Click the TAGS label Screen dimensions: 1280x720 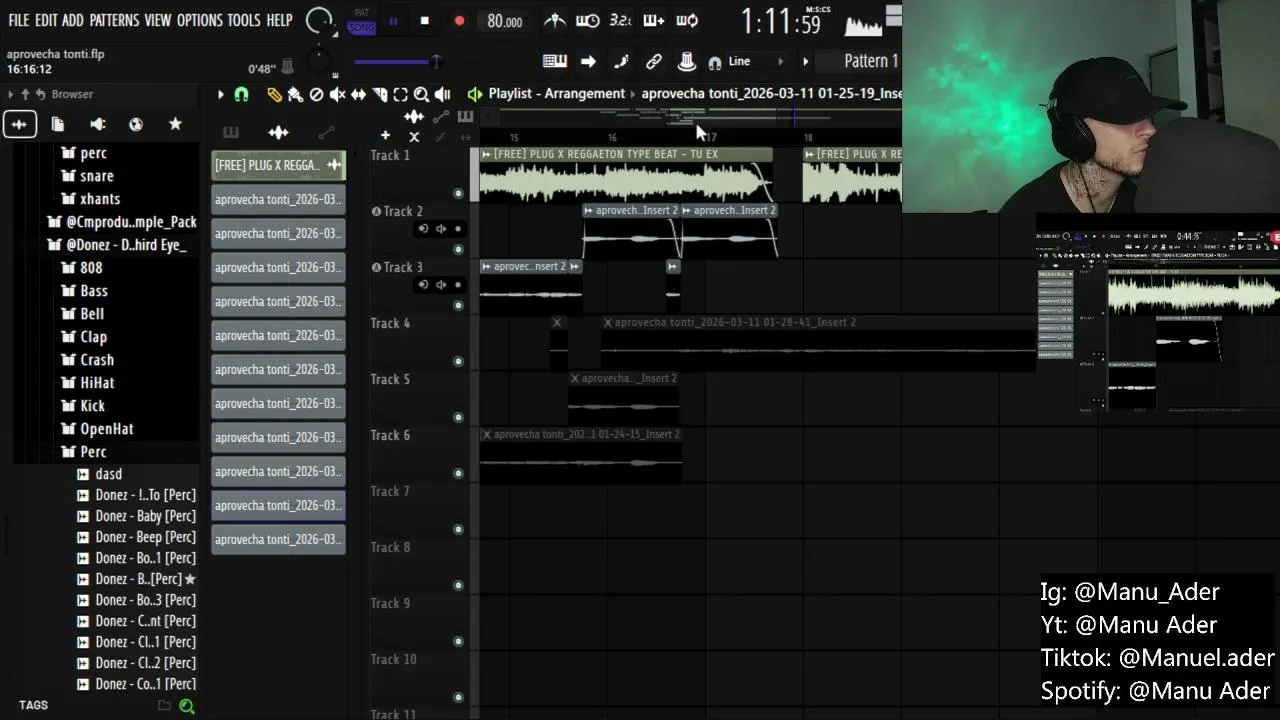point(33,705)
